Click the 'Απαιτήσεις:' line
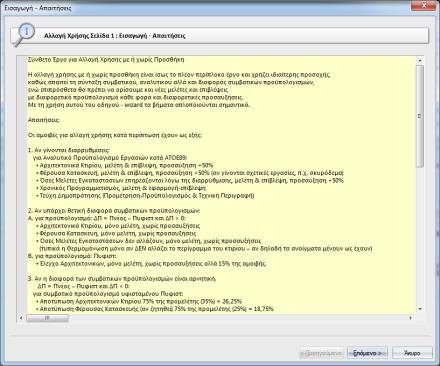 coord(44,120)
